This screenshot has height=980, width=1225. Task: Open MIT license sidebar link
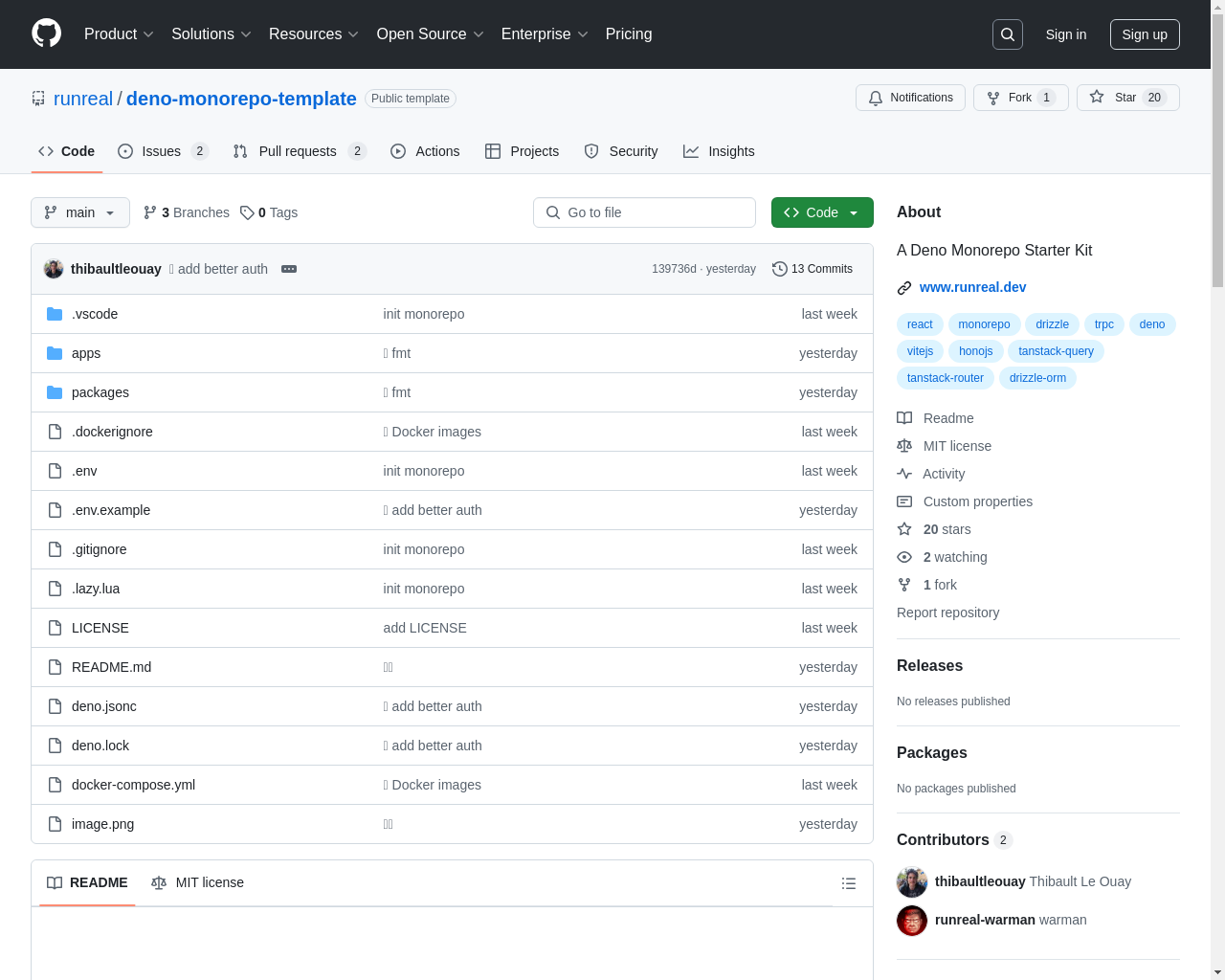click(944, 446)
